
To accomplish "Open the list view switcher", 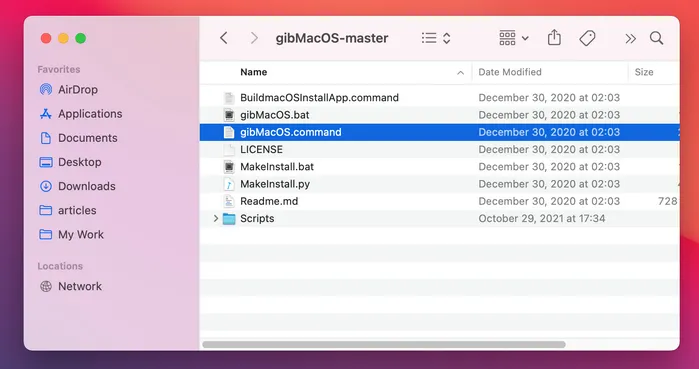I will click(x=436, y=38).
